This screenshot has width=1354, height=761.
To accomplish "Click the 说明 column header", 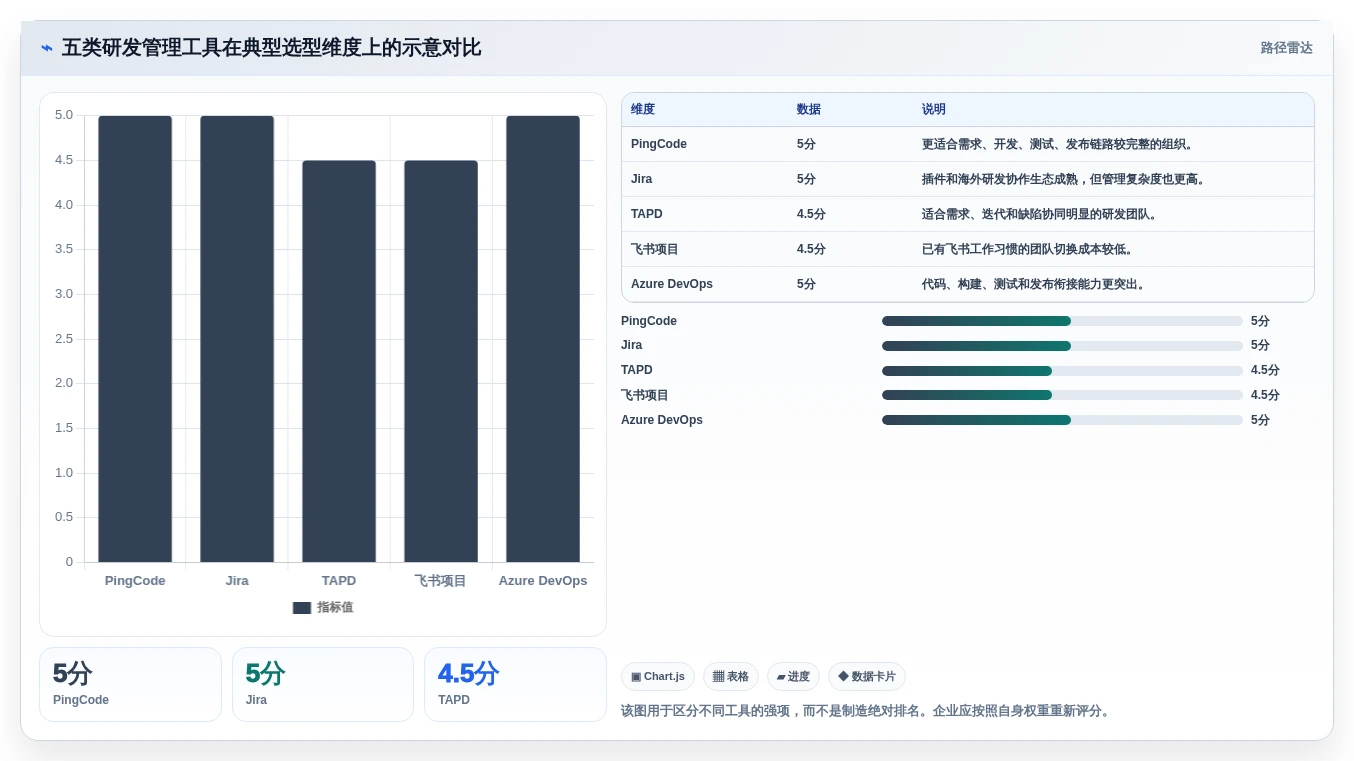I will [934, 110].
